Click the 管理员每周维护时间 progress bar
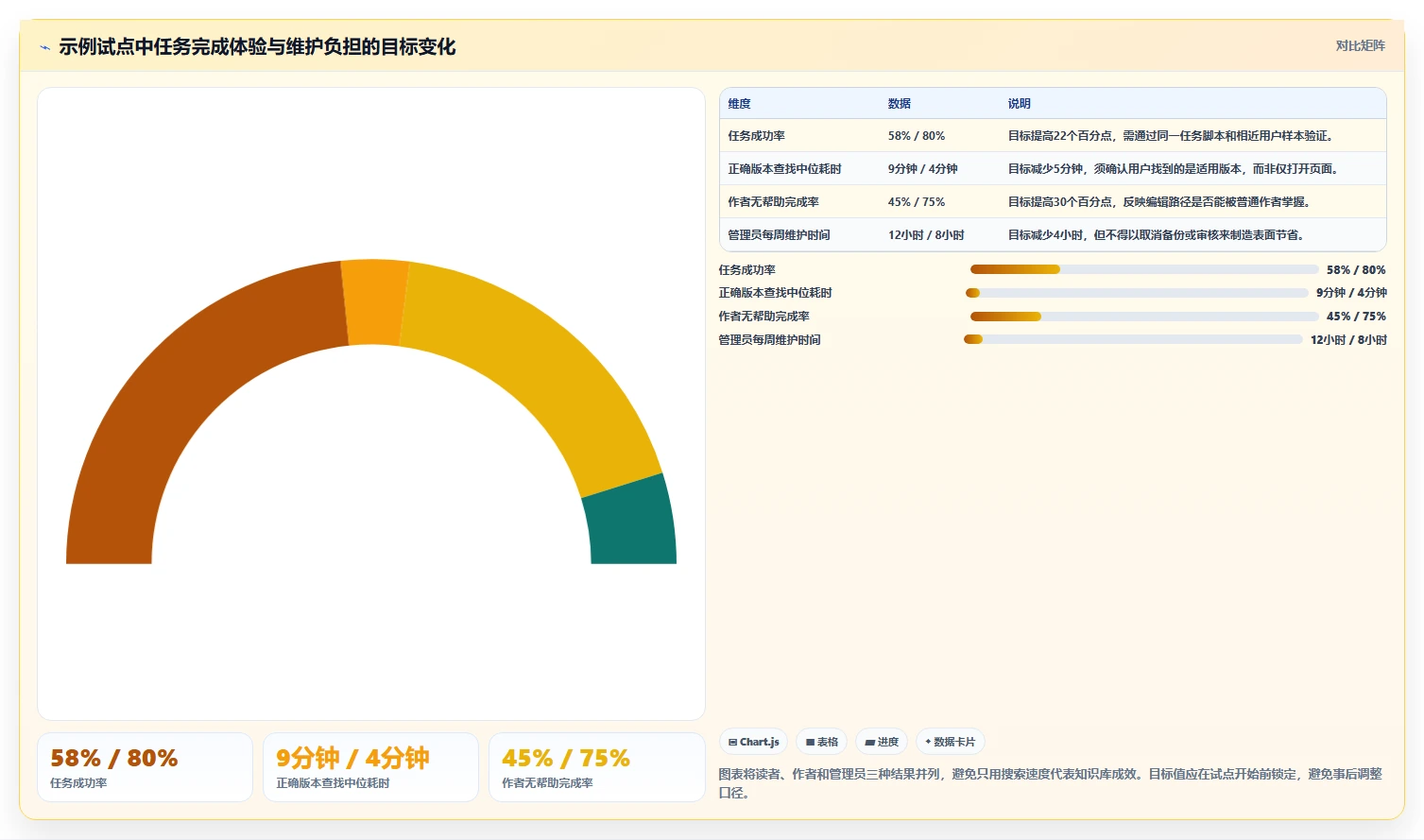This screenshot has width=1424, height=840. pos(1133,339)
